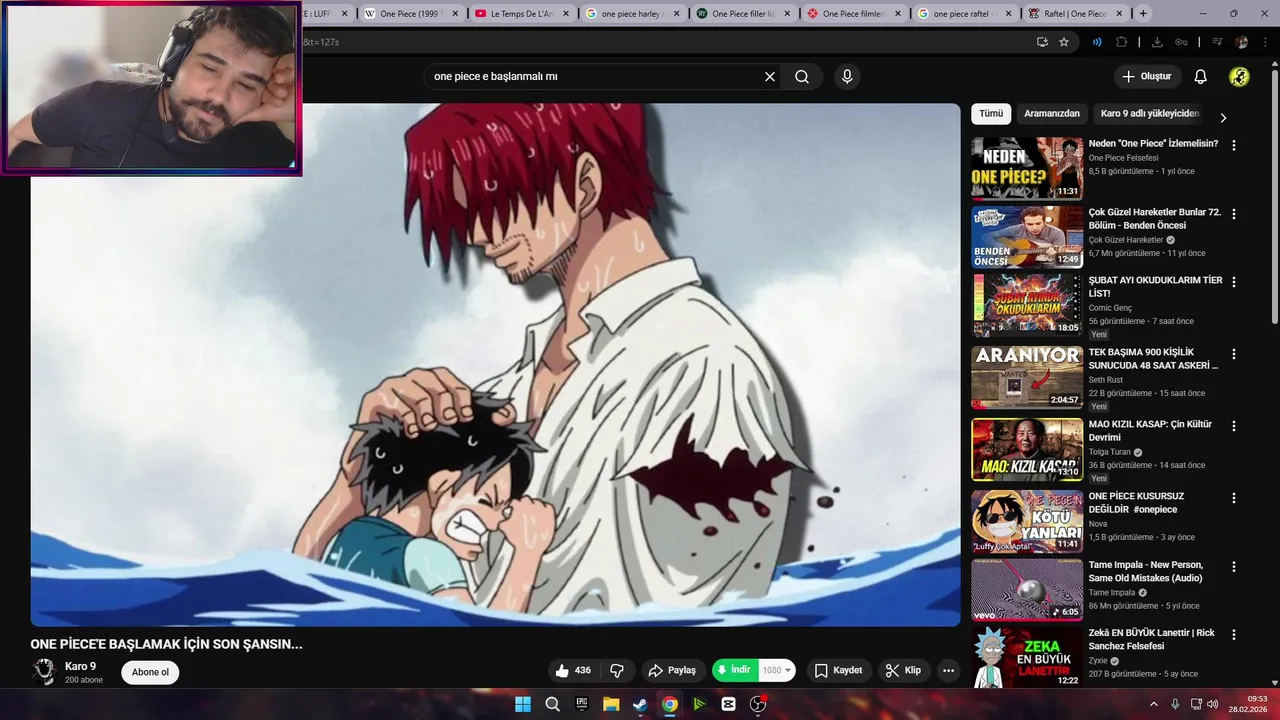Open options menu for ŞUBAT AYI OKUDUKLARIM
The height and width of the screenshot is (720, 1280).
(x=1233, y=282)
